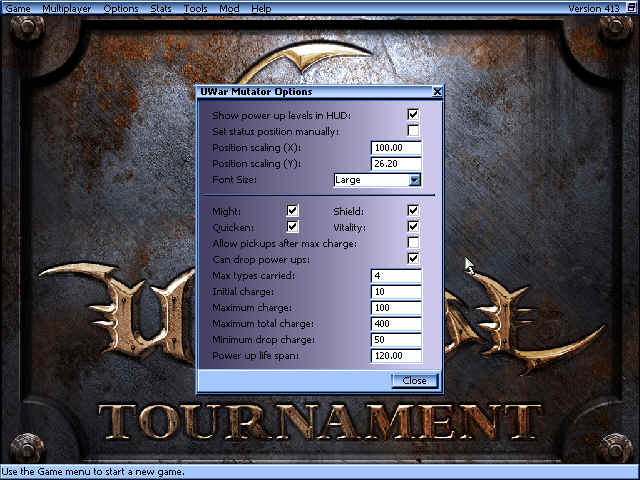This screenshot has height=480, width=640.
Task: Uncheck the Shield power up
Action: [413, 211]
